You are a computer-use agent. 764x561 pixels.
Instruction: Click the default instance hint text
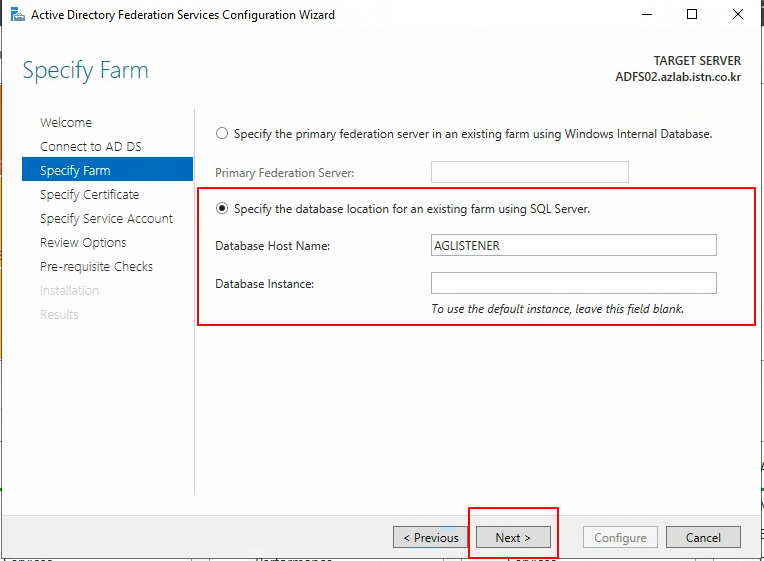point(557,309)
